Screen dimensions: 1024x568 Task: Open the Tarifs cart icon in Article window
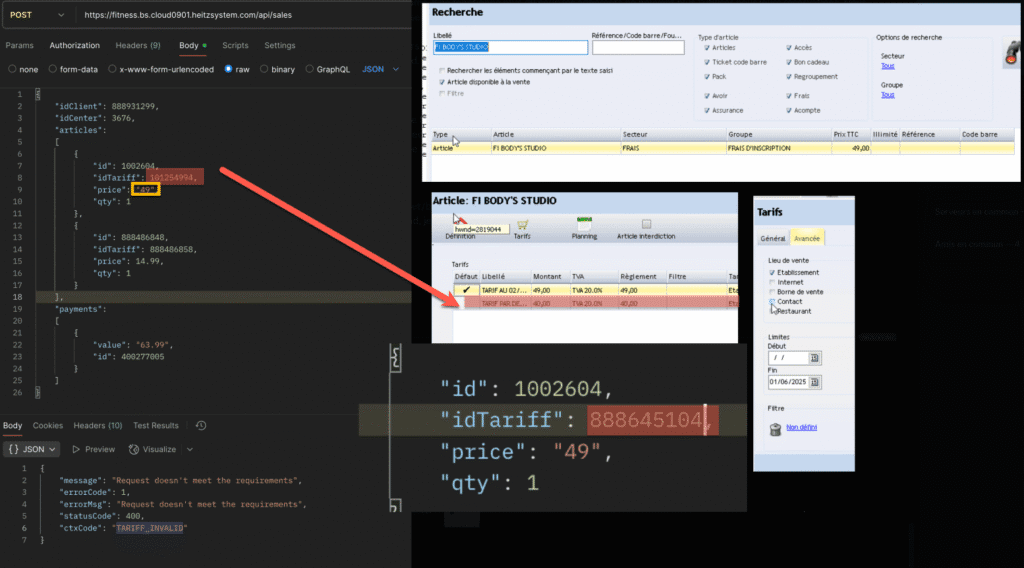click(x=522, y=225)
